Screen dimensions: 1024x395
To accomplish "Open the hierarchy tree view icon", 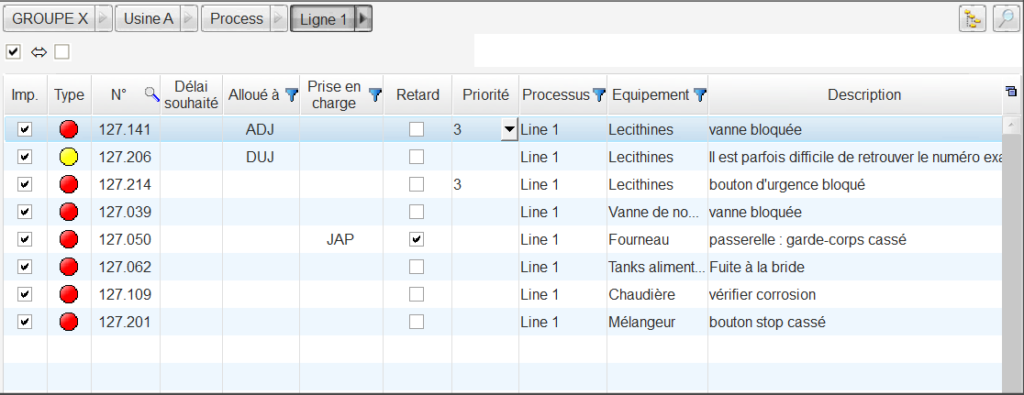I will coord(973,19).
